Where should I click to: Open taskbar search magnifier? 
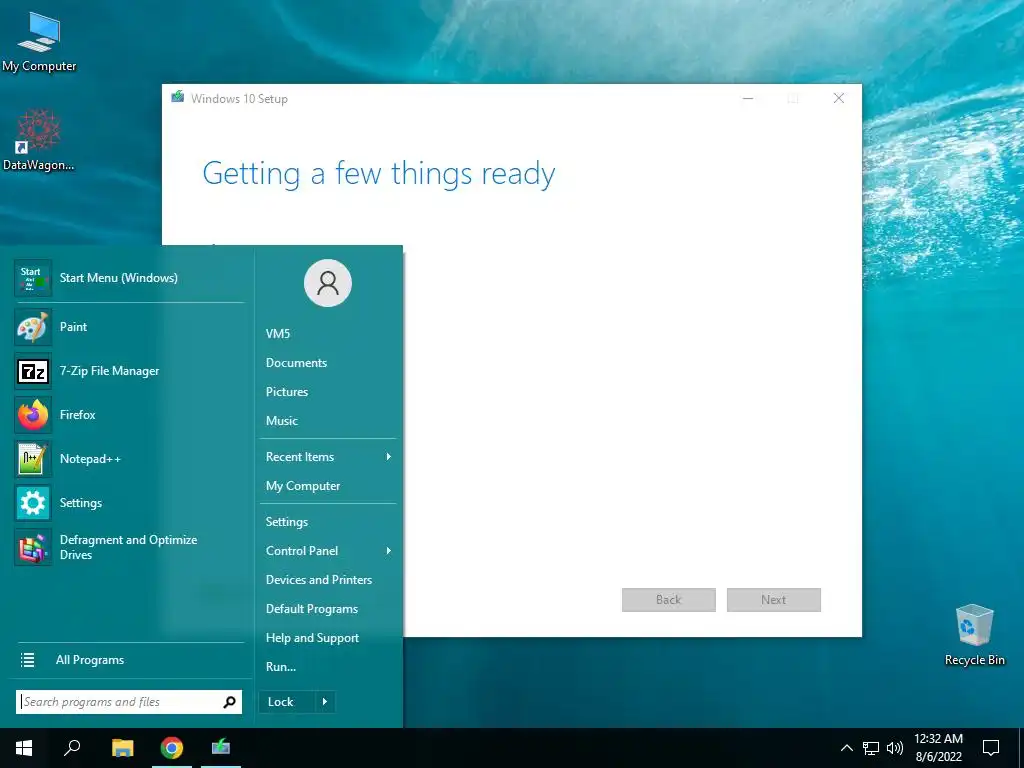pos(72,748)
